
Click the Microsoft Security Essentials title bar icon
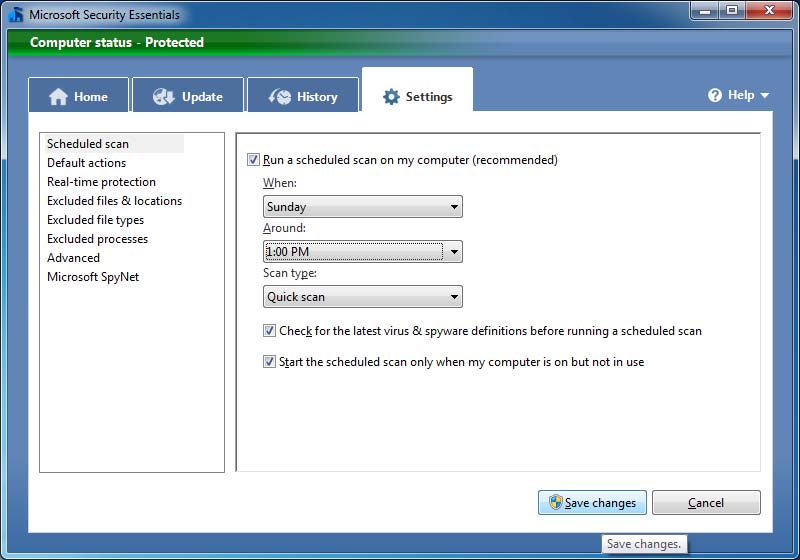16,14
